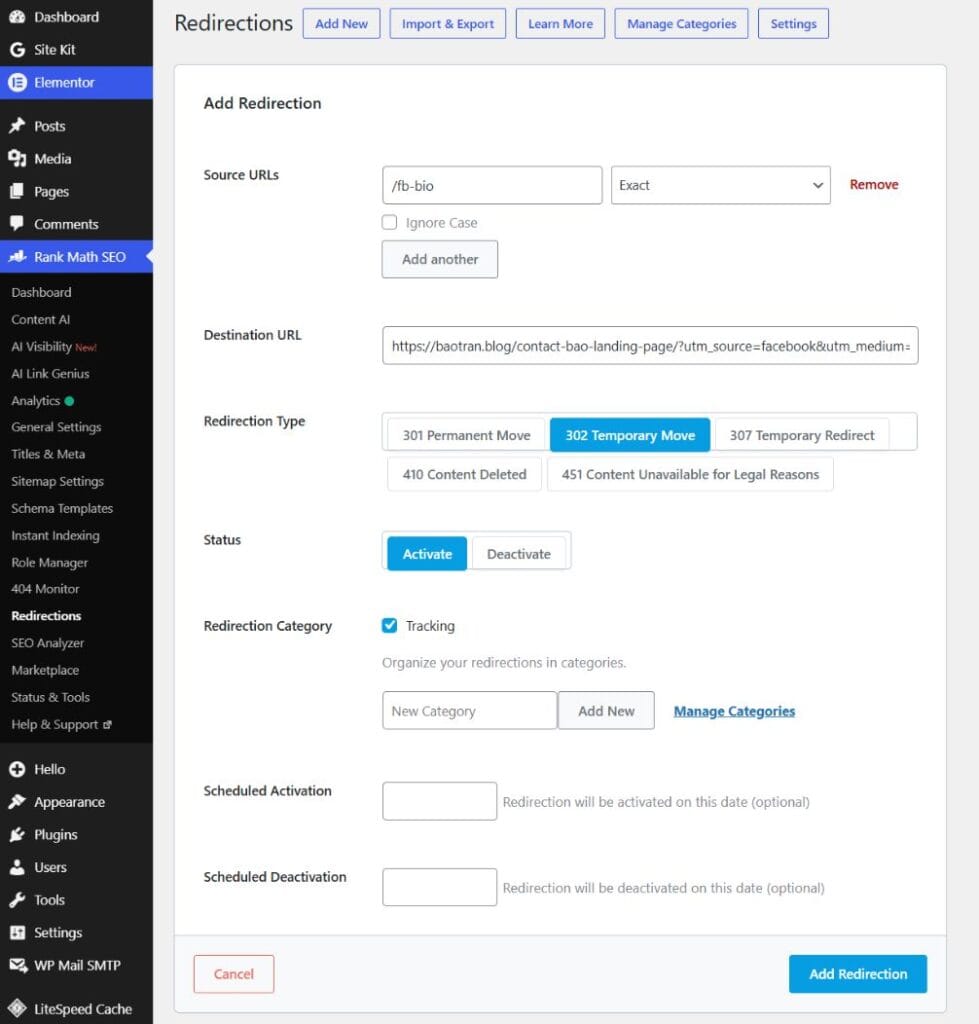Click the Pages icon in sidebar
The image size is (979, 1024).
click(18, 191)
